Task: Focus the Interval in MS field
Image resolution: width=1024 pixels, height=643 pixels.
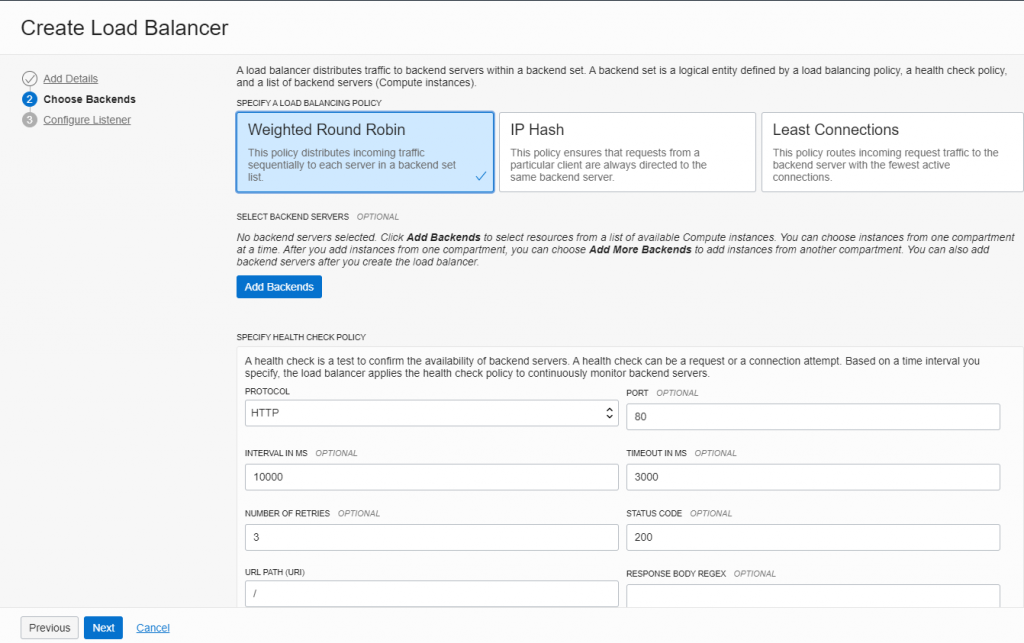Action: [432, 477]
